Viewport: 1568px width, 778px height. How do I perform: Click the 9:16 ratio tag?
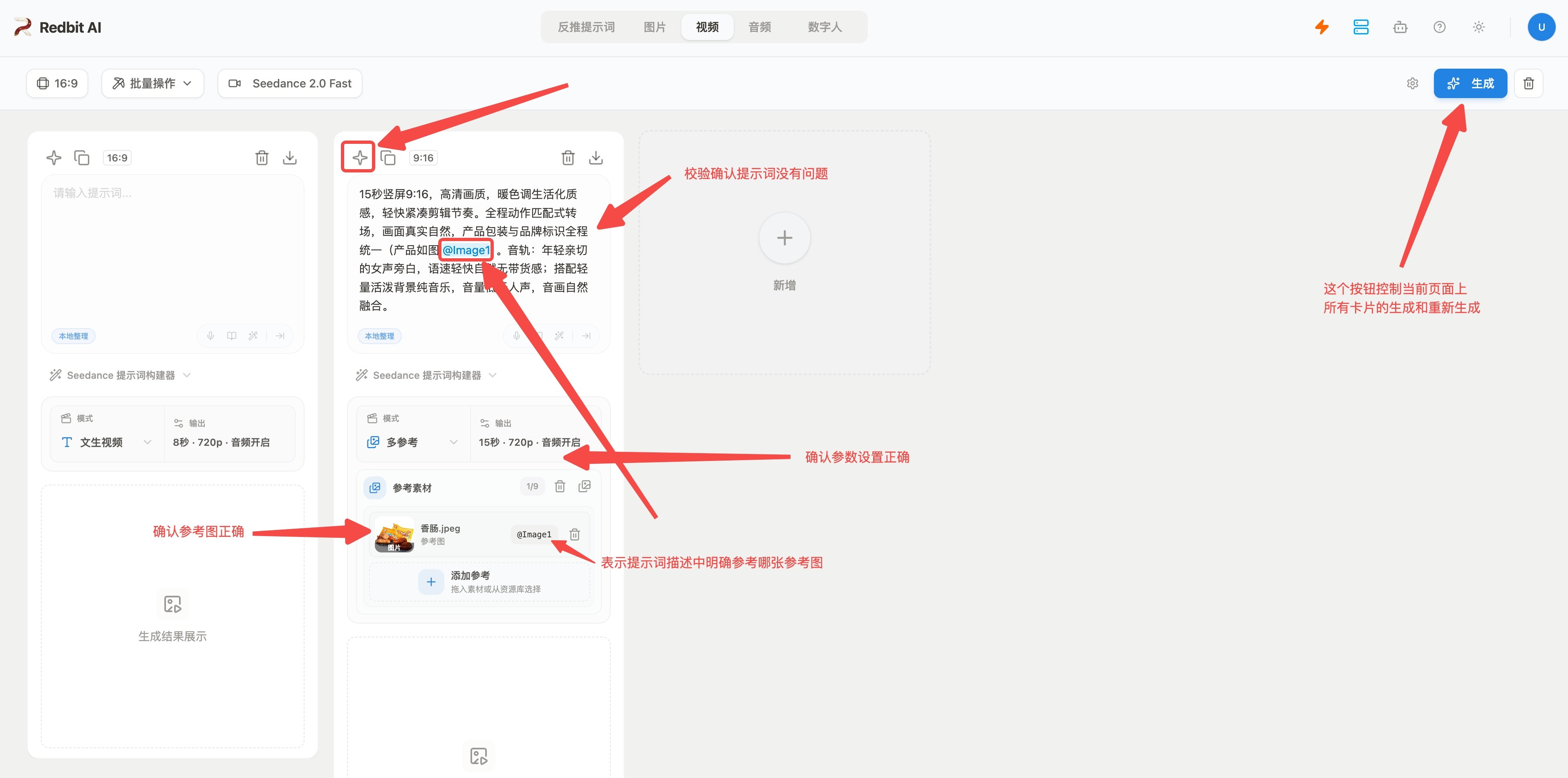point(423,158)
